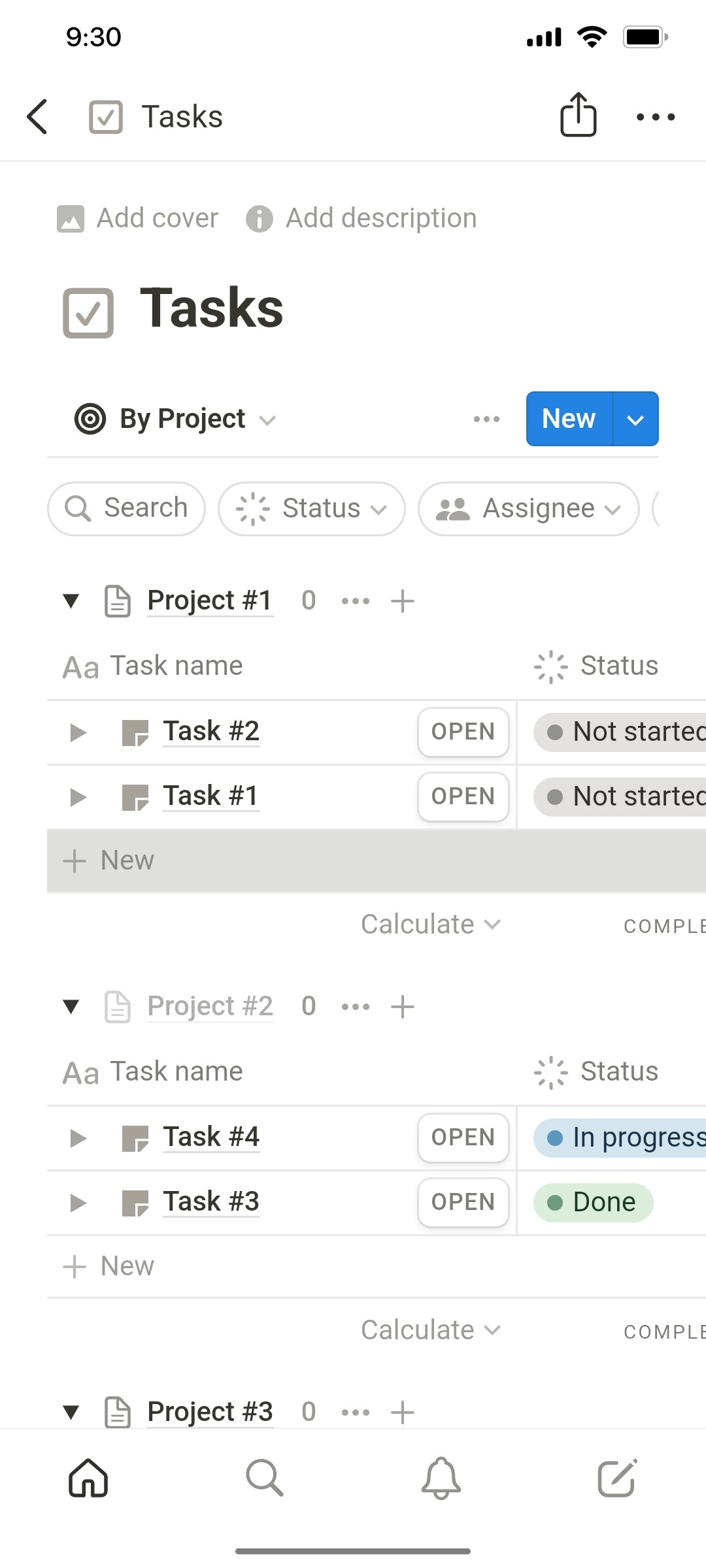Open Project #2 group options dots
Viewport: 706px width, 1568px height.
[x=356, y=1006]
